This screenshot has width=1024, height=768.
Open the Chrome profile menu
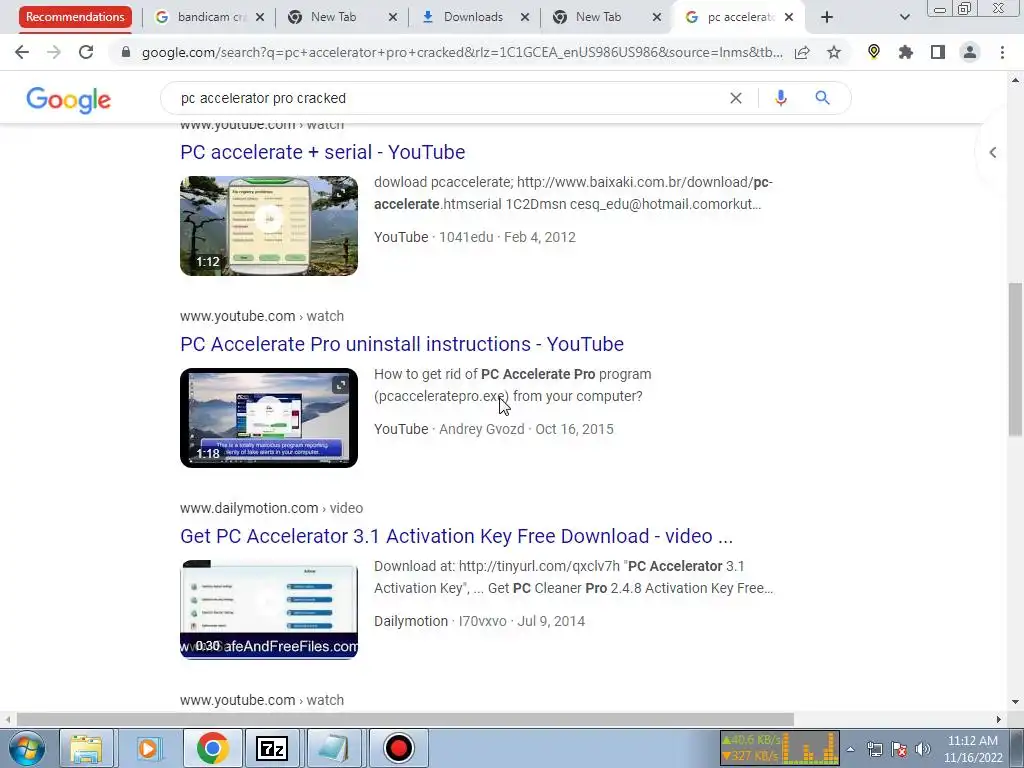coord(970,52)
